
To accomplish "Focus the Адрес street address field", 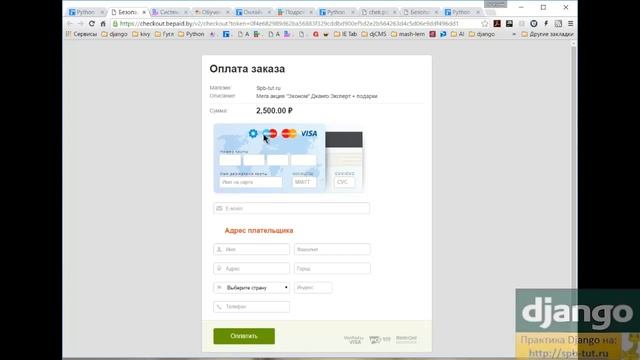I will tap(251, 268).
